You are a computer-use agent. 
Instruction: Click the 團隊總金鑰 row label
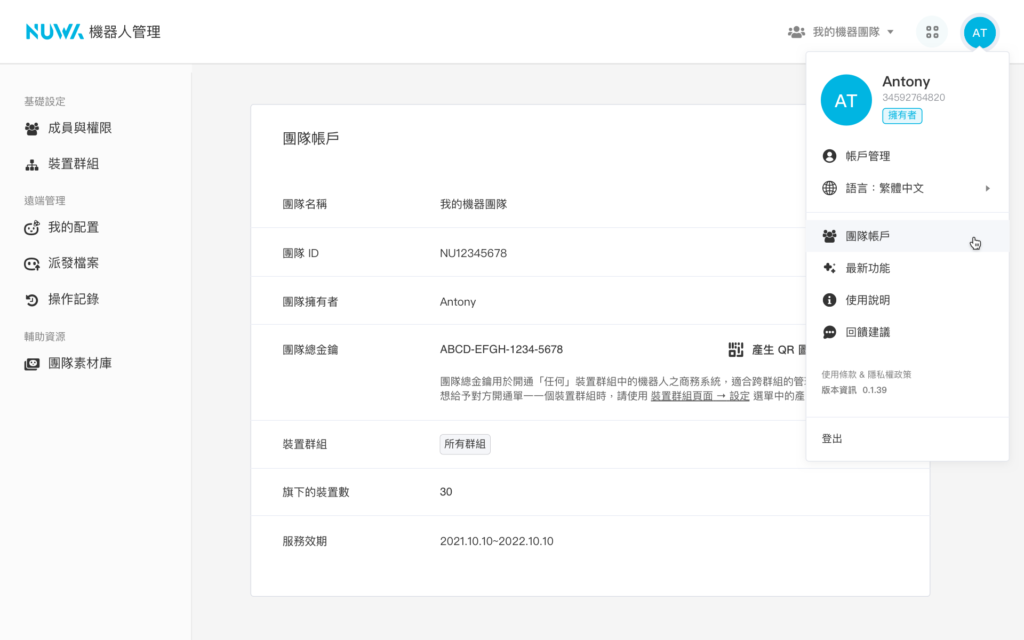click(310, 350)
